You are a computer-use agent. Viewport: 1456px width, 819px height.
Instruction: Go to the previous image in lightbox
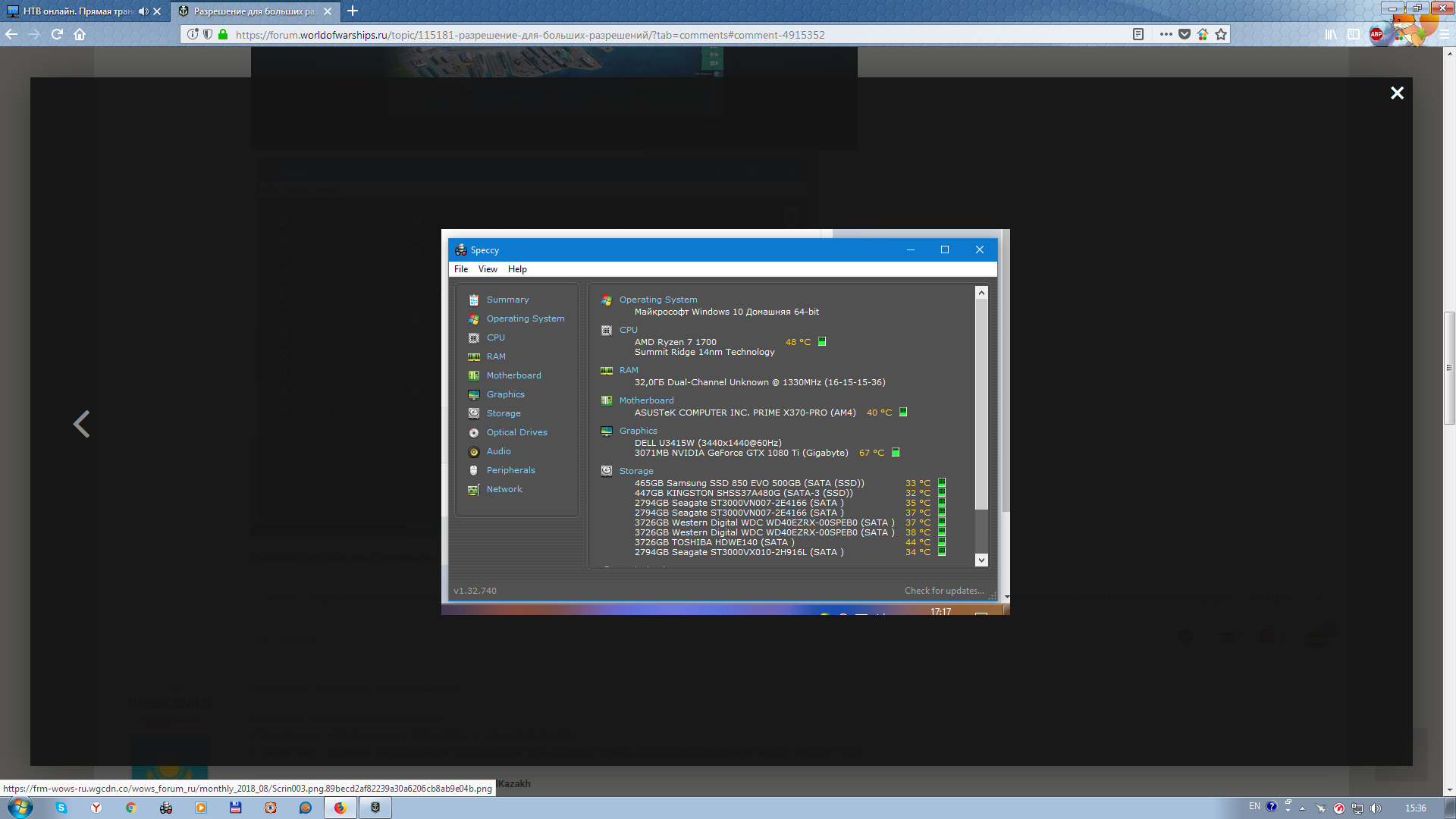(x=82, y=424)
